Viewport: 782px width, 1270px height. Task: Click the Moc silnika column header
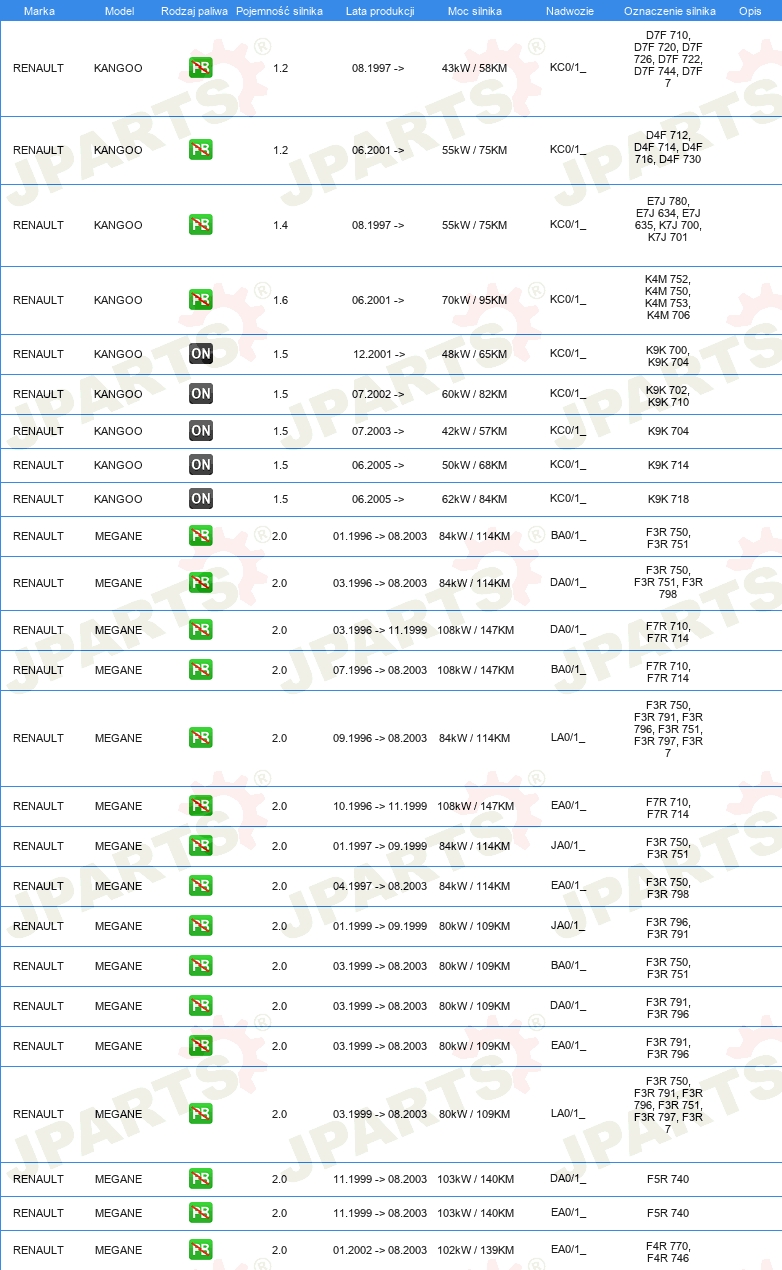tap(475, 11)
